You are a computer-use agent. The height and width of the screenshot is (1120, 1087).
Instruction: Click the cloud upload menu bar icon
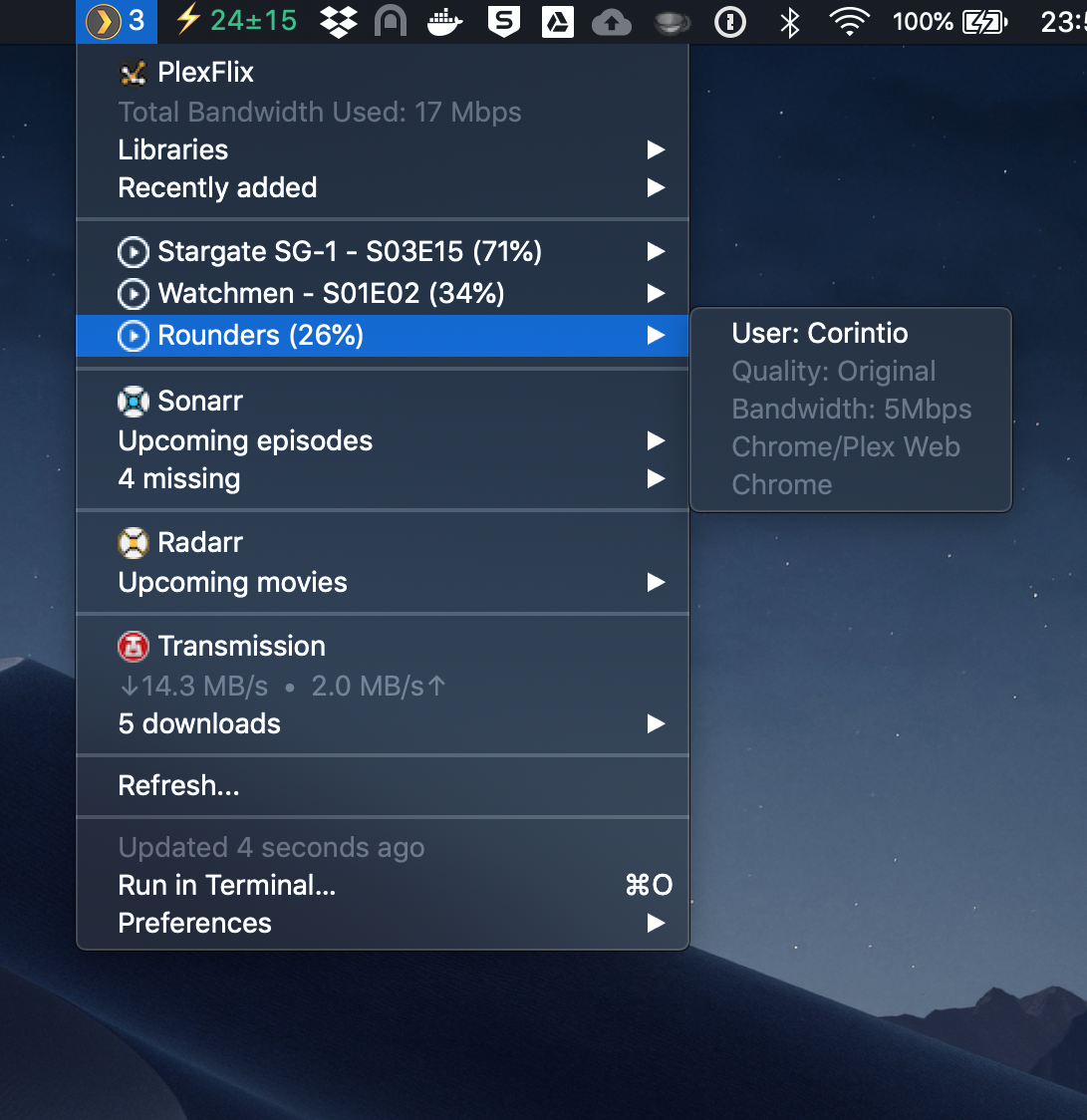pos(612,22)
